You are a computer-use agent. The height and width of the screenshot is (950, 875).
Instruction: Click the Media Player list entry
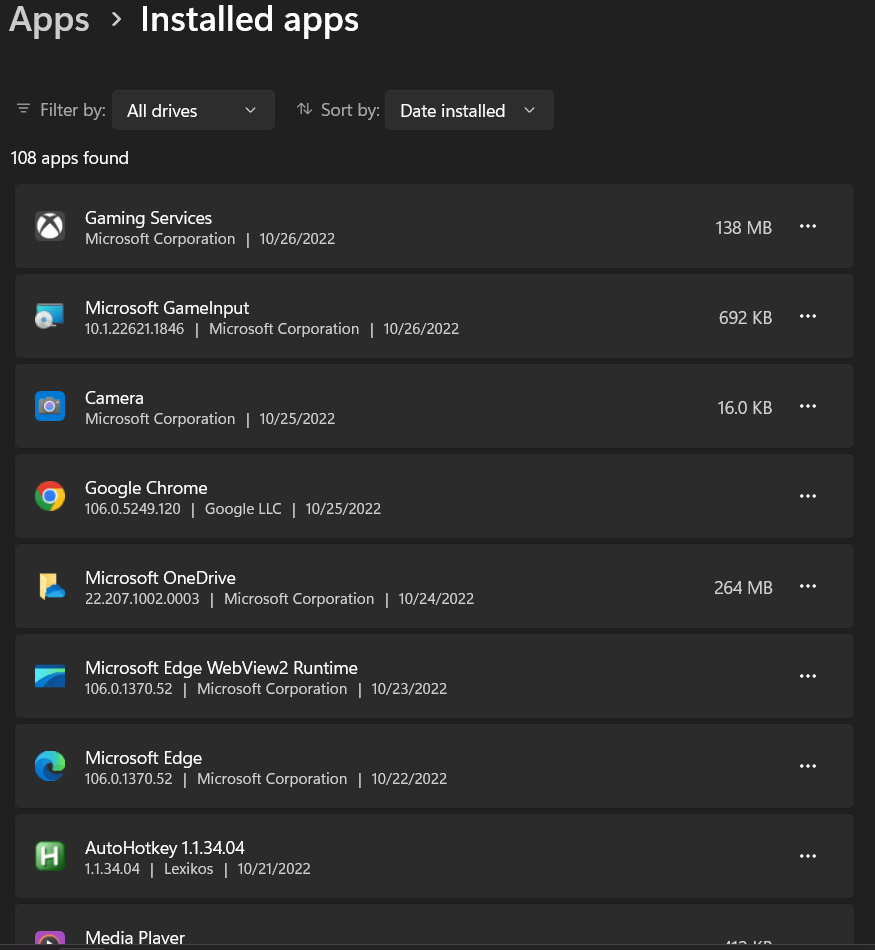point(434,925)
